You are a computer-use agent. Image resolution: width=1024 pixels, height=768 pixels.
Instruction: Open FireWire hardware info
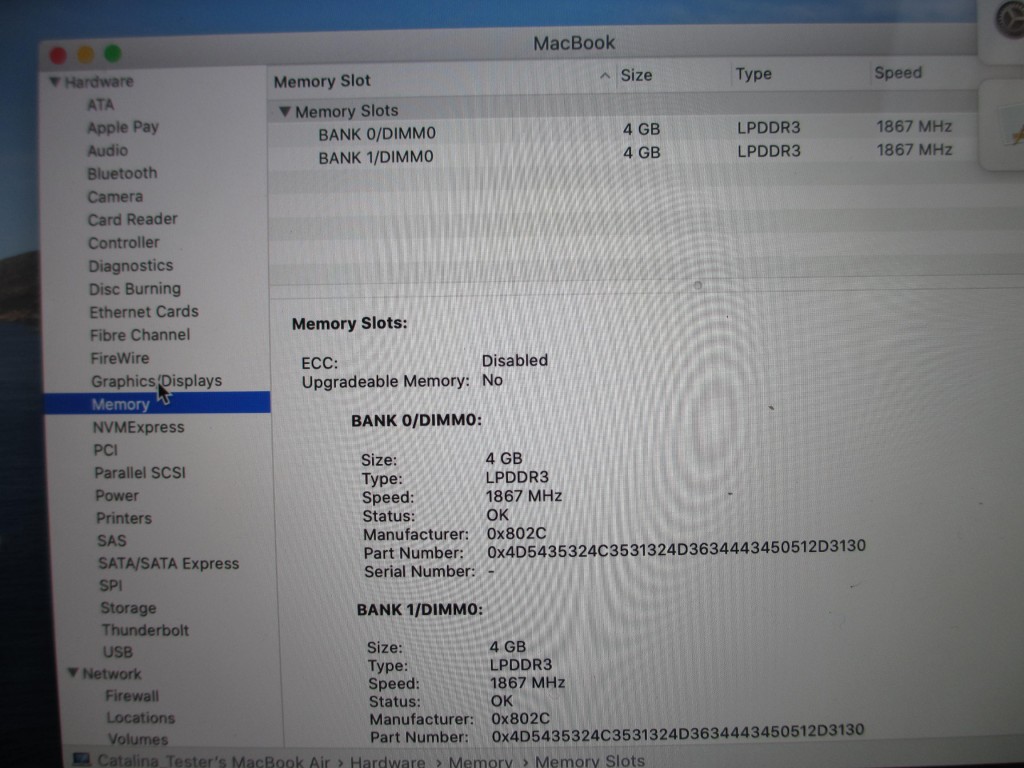120,359
